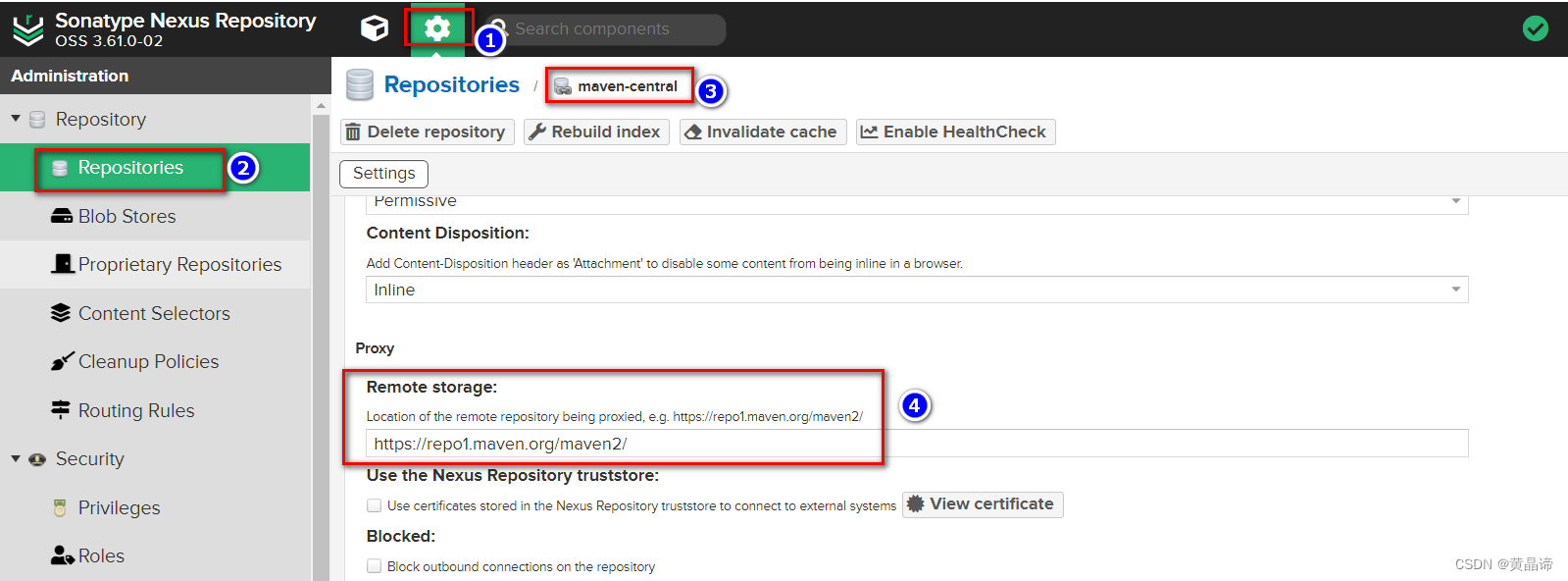Image resolution: width=1568 pixels, height=581 pixels.
Task: Click the Cleanup Policies broom icon
Action: pos(62,361)
